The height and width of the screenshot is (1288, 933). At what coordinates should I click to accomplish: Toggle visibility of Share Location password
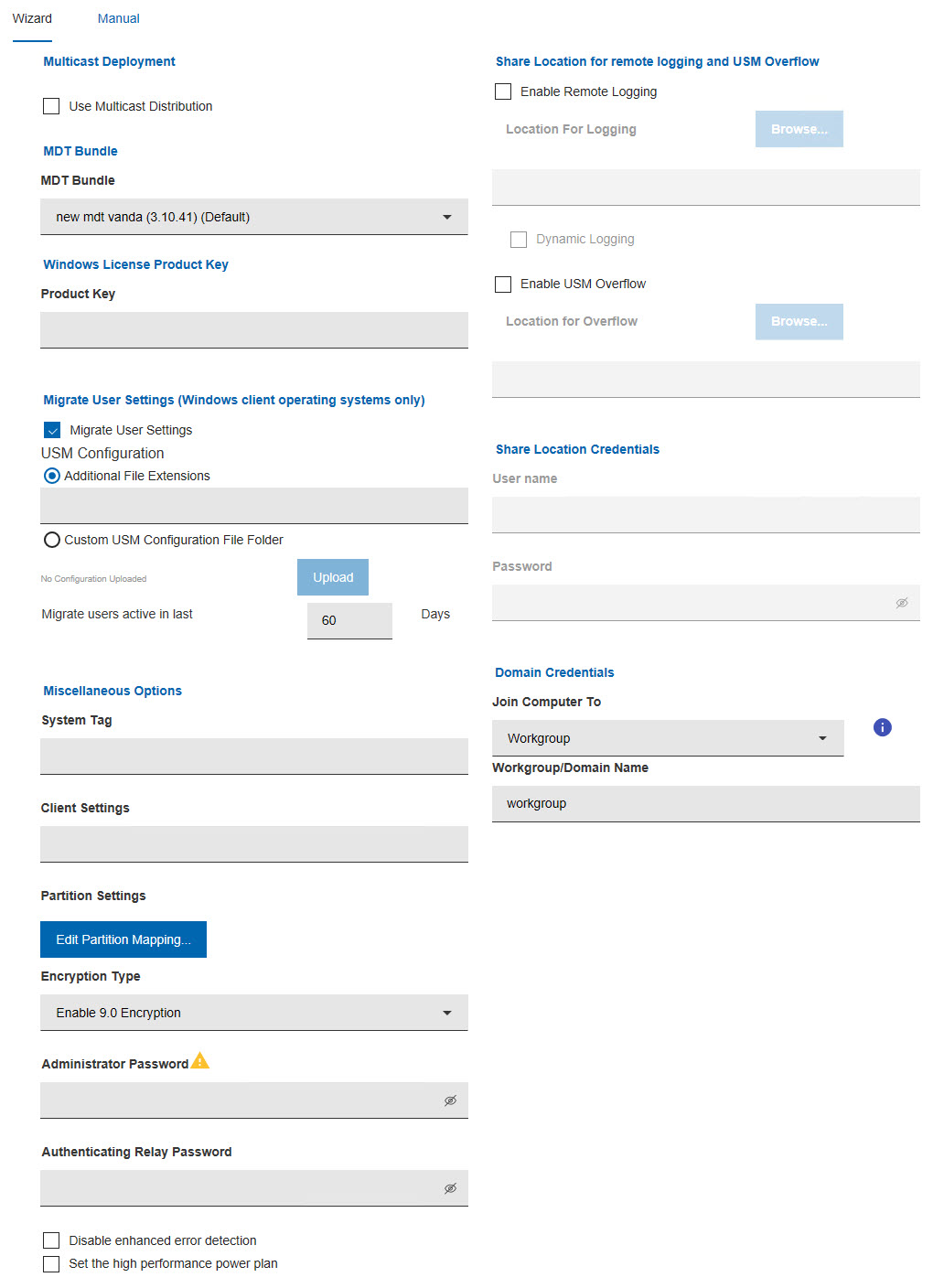902,603
